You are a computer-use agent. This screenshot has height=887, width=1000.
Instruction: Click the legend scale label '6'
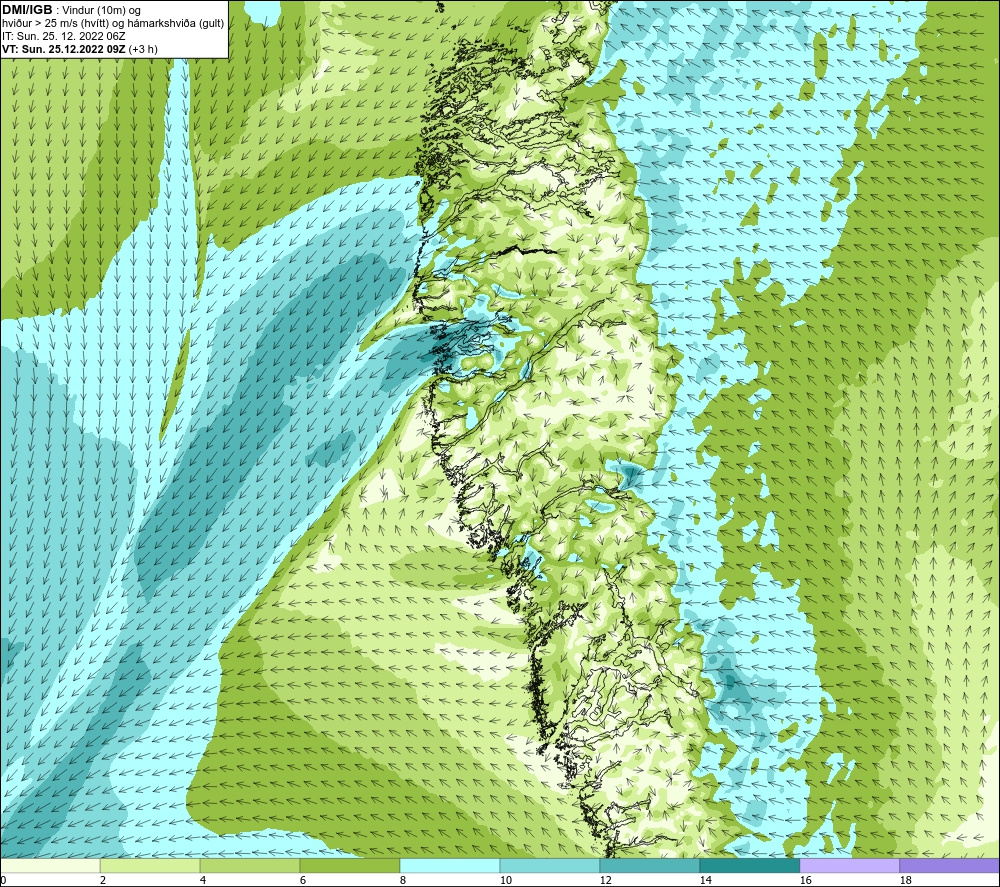click(302, 880)
